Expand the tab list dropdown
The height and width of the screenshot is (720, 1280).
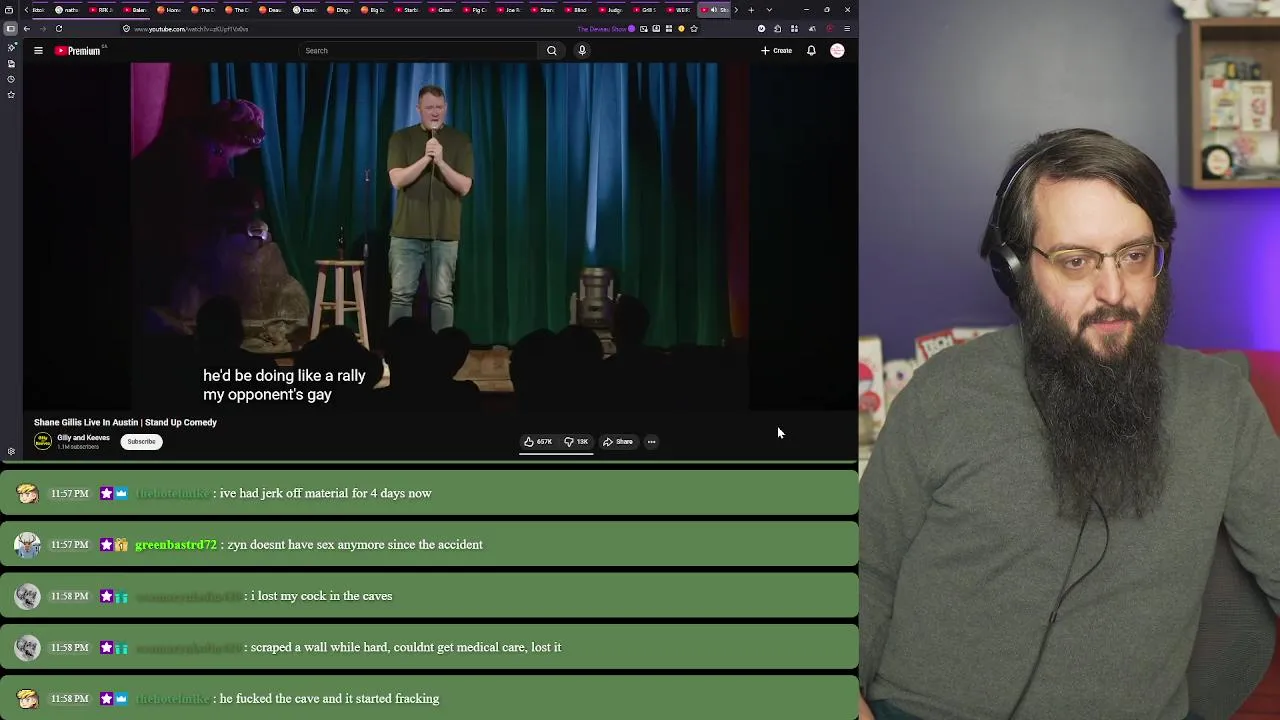click(x=769, y=10)
